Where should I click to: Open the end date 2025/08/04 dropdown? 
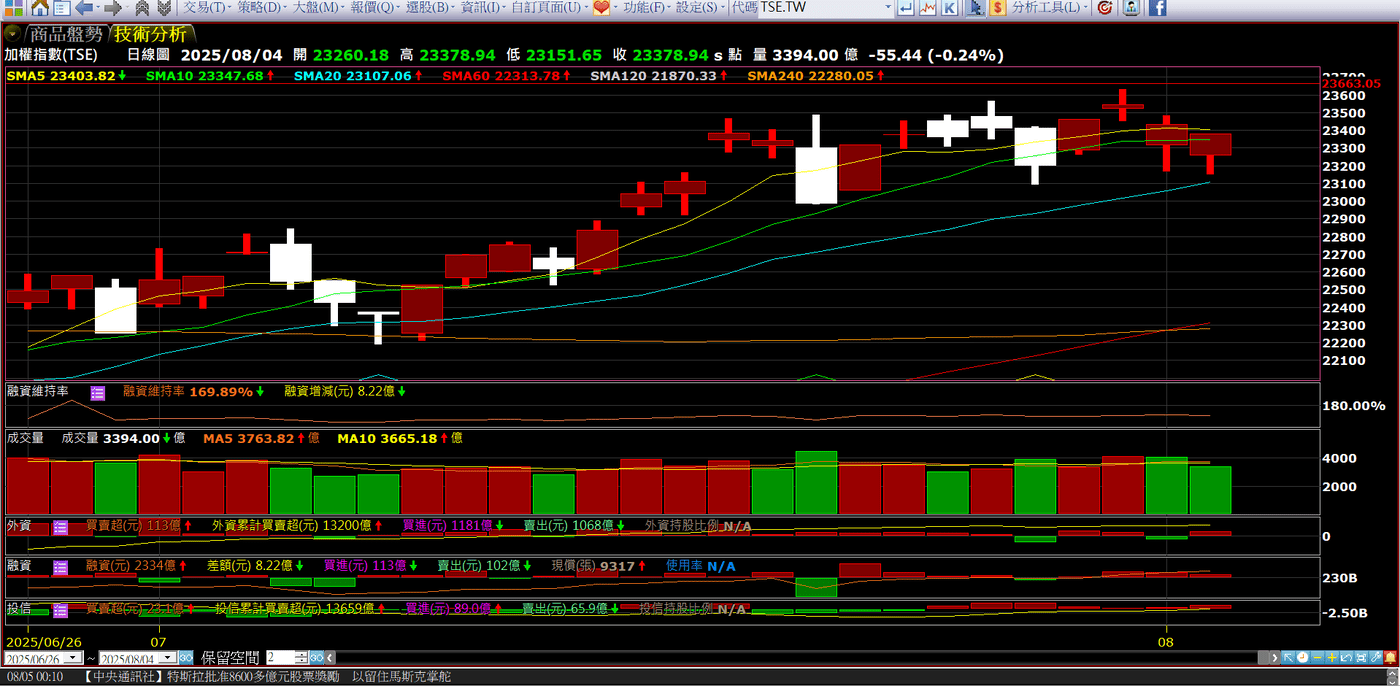(x=170, y=658)
